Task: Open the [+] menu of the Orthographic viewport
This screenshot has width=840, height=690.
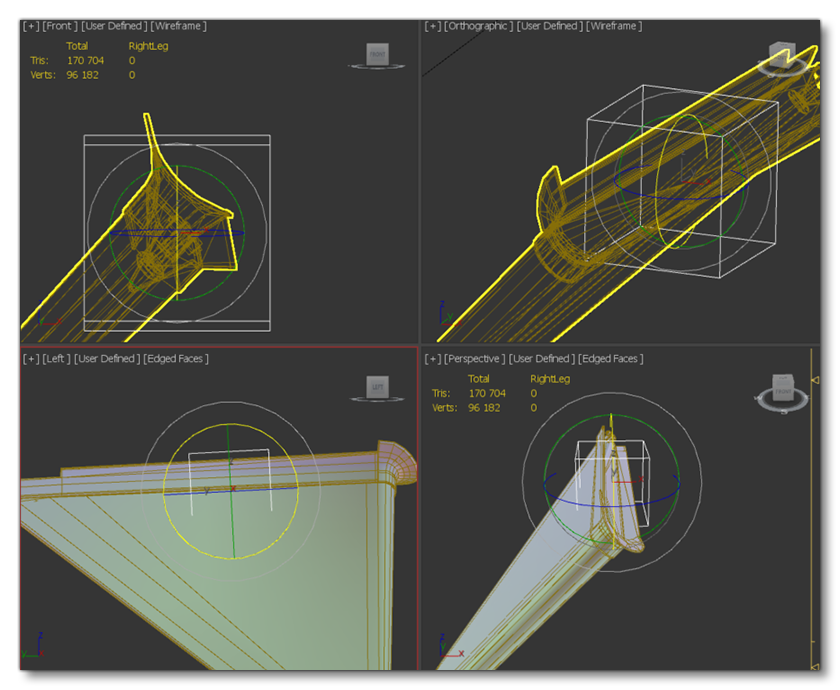Action: pyautogui.click(x=432, y=26)
